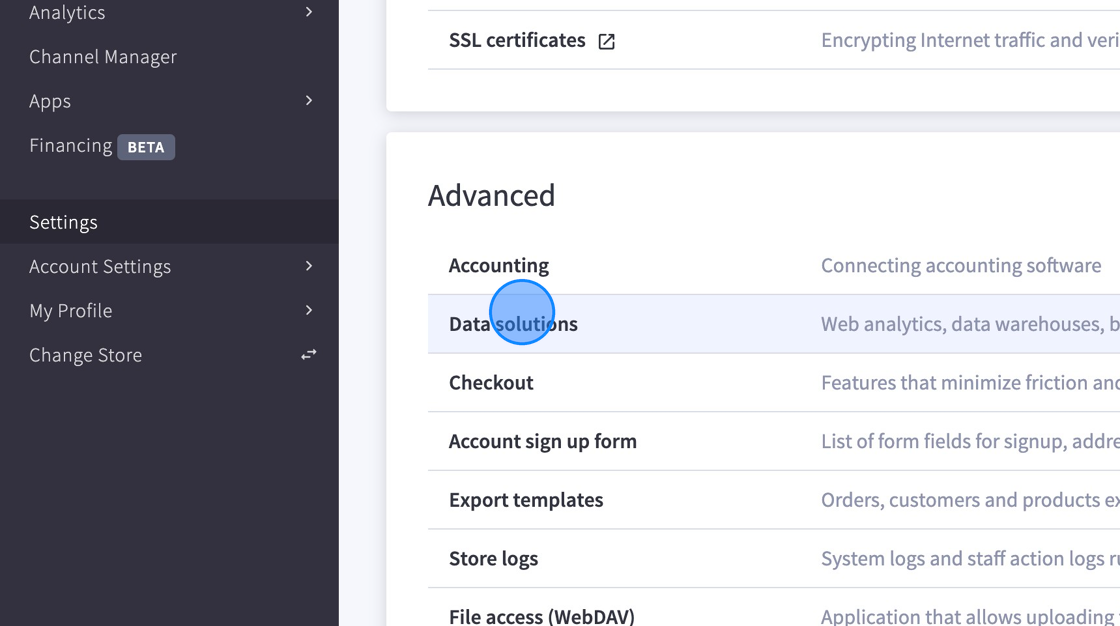Expand the My Profile chevron
The image size is (1120, 626).
(309, 310)
